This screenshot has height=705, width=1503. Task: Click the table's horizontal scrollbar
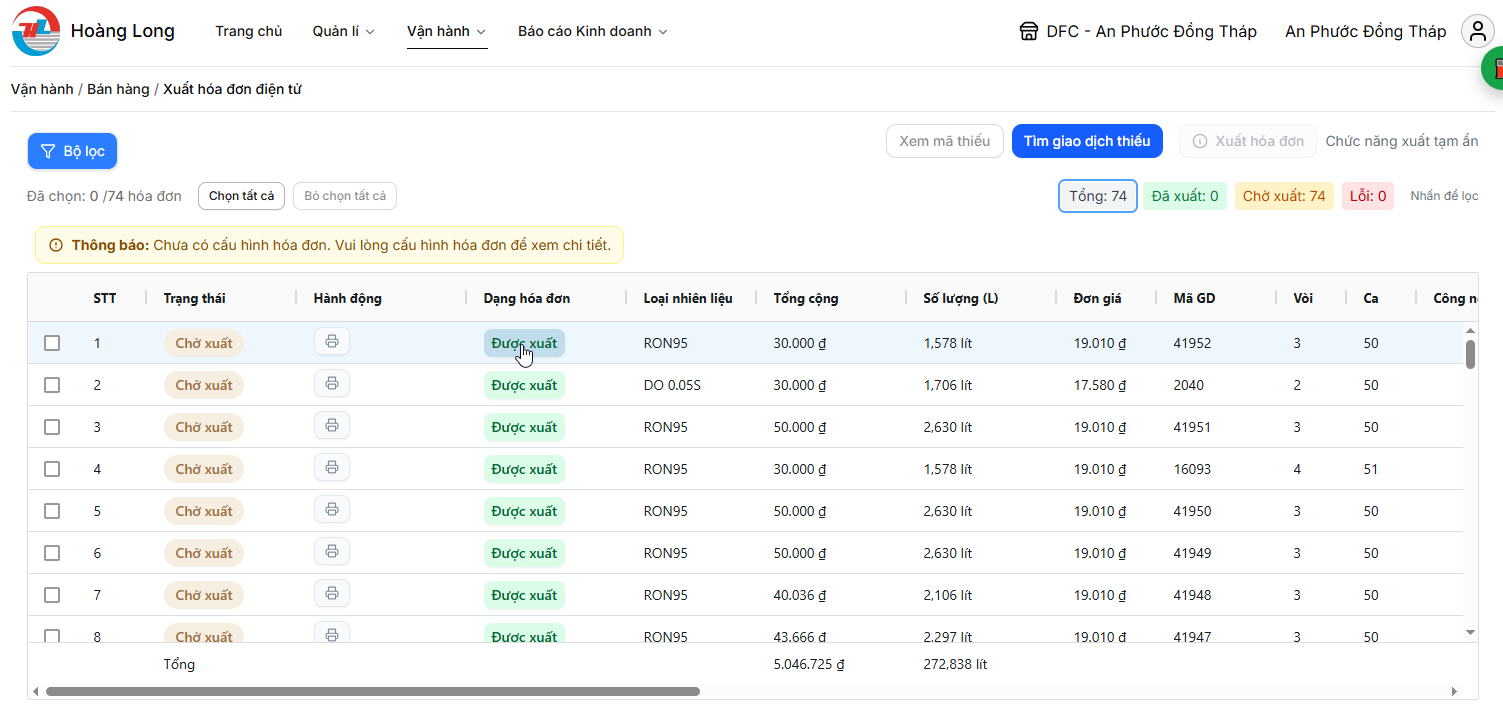click(x=372, y=691)
